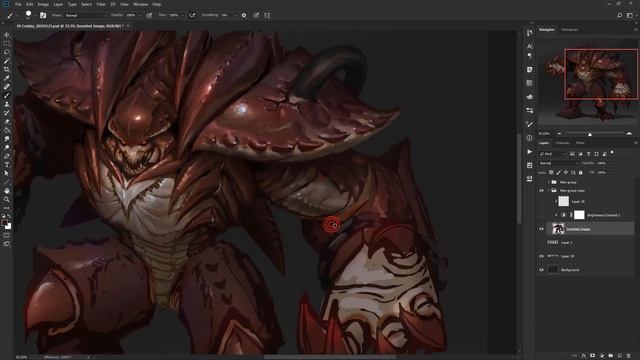Click the create new layer icon
Image resolution: width=640 pixels, height=360 pixels.
click(620, 356)
